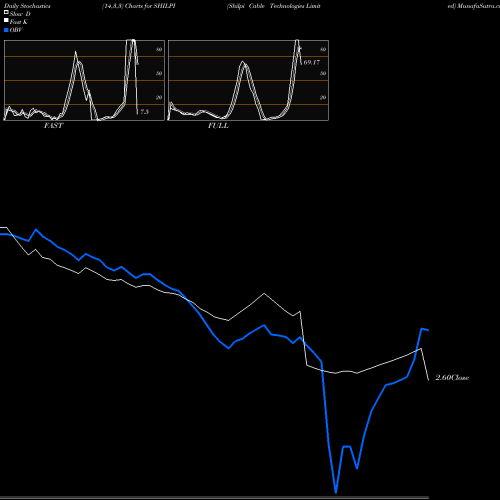Click the '(14,3,3) Charts for SHILPI' heading

click(139, 6)
